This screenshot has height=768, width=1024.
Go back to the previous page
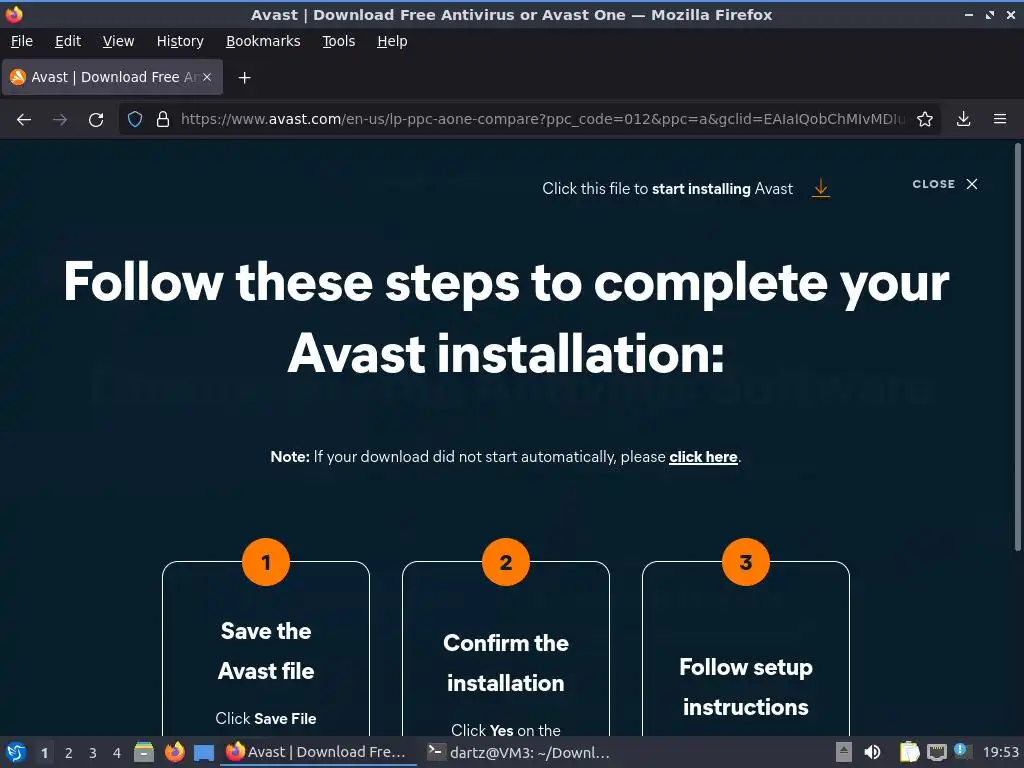(x=24, y=120)
